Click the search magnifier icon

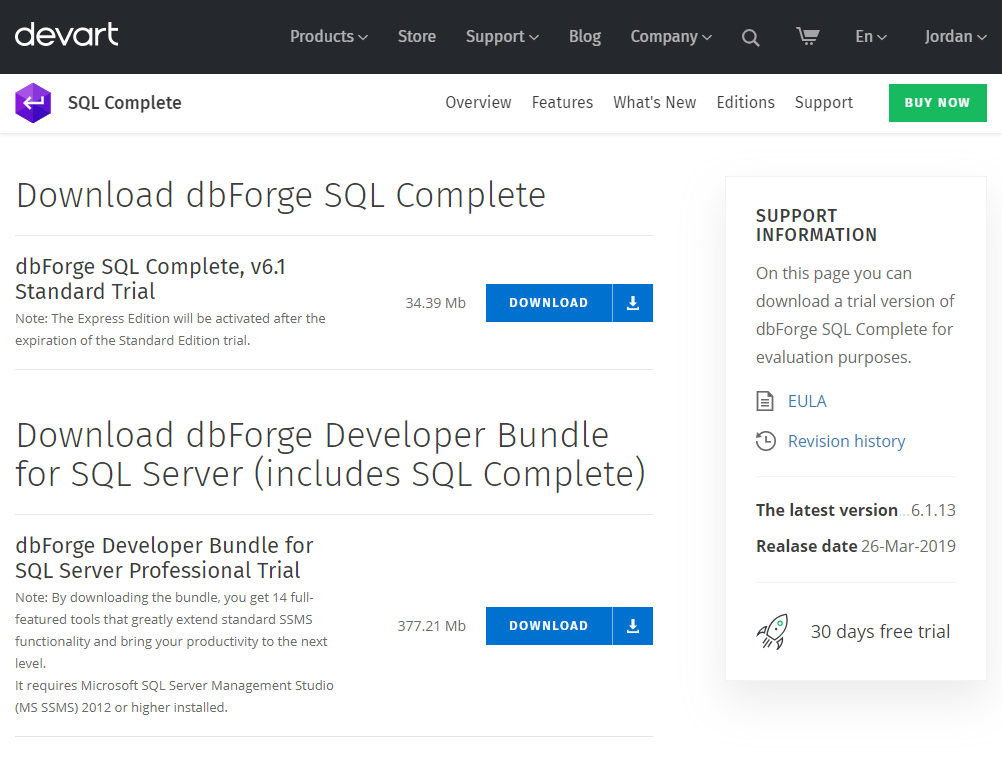pyautogui.click(x=750, y=38)
